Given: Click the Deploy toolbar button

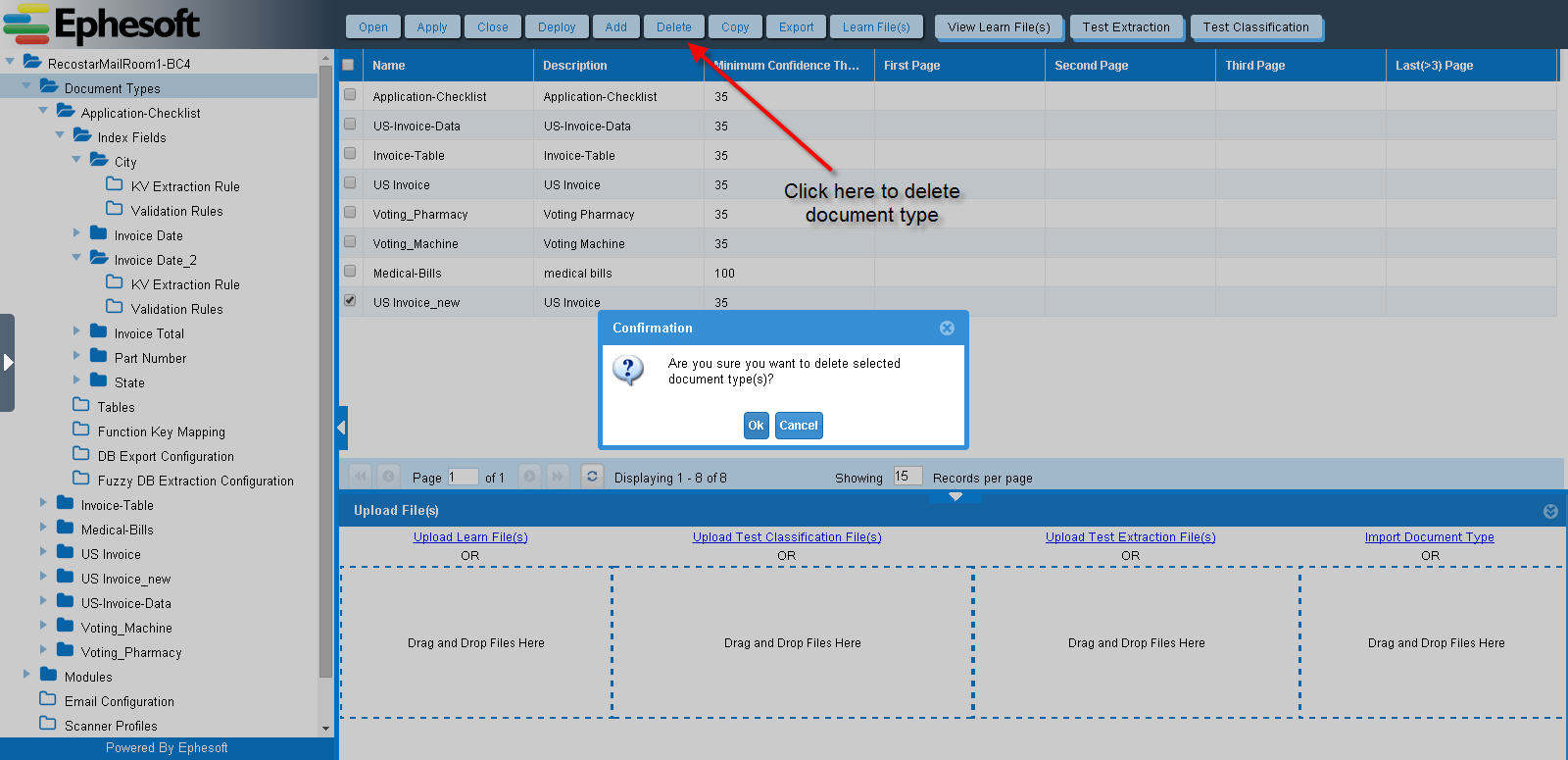Looking at the screenshot, I should [x=557, y=27].
